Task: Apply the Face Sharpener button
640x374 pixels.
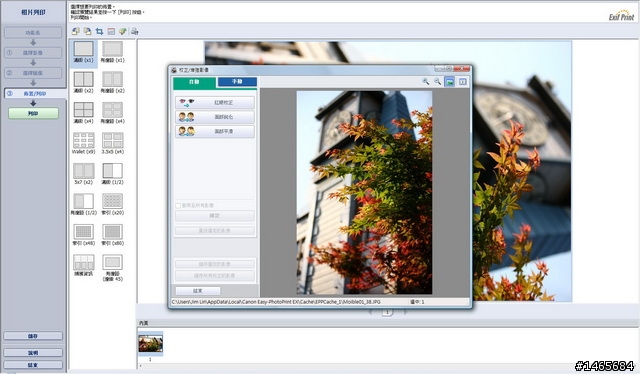Action: pyautogui.click(x=215, y=117)
